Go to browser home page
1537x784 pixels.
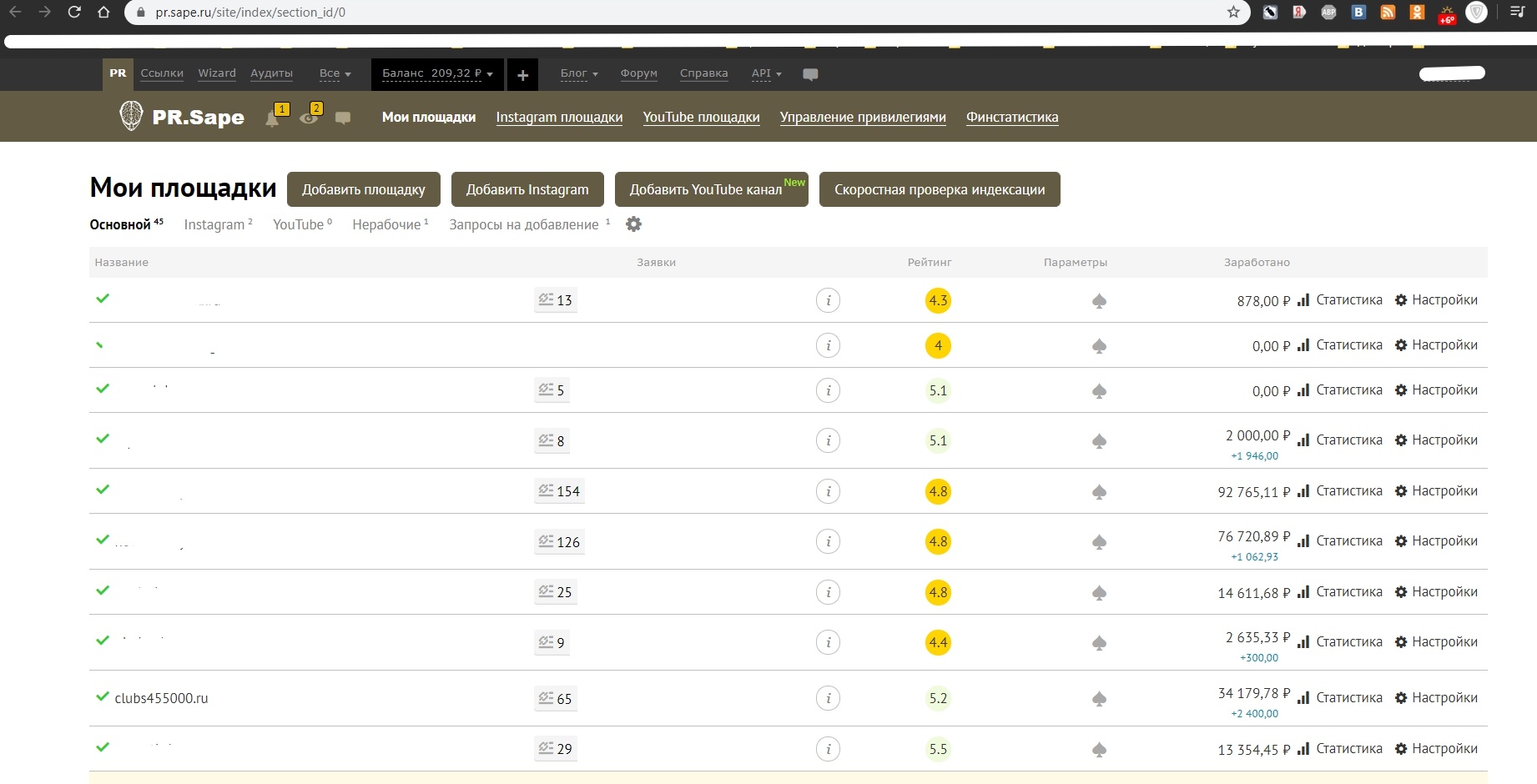tap(103, 13)
